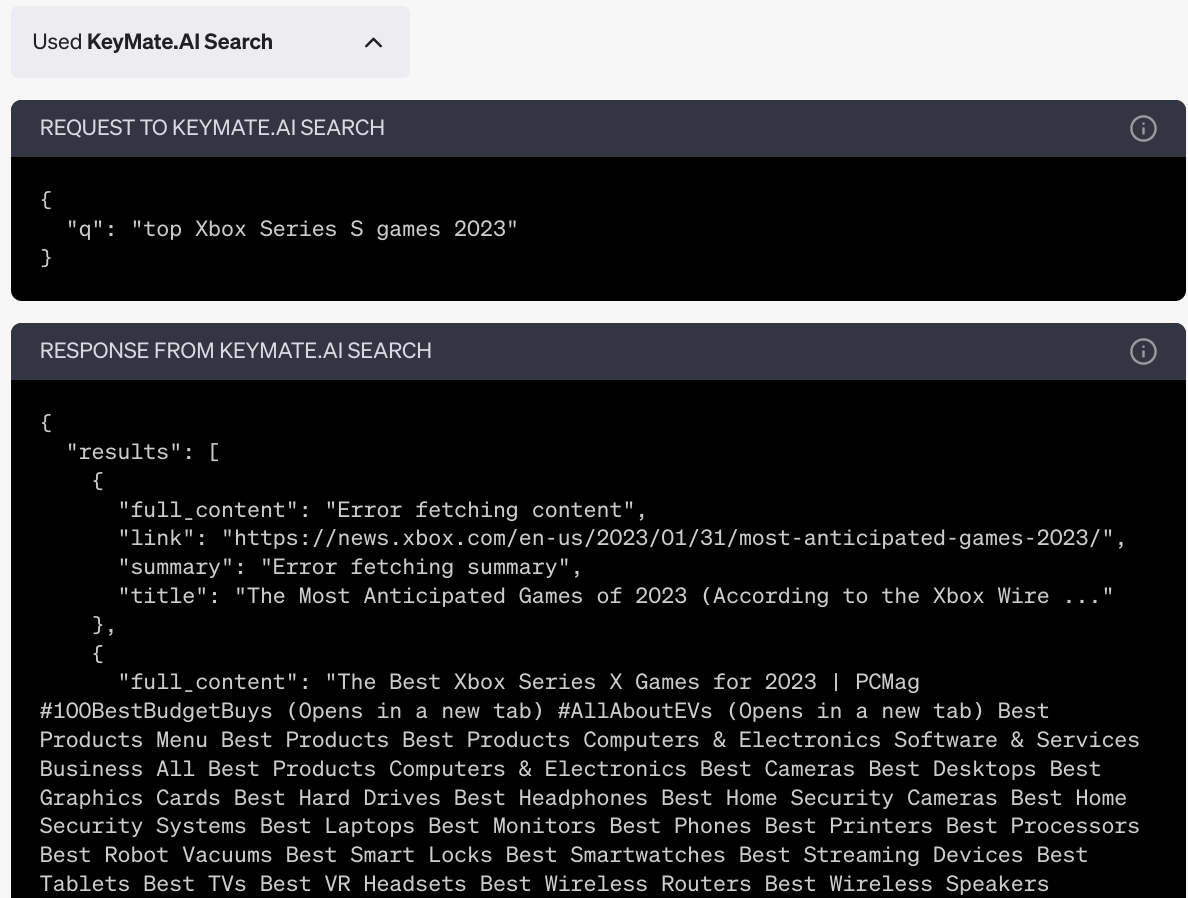
Task: Click the #AllAboutEVs text
Action: coord(635,711)
